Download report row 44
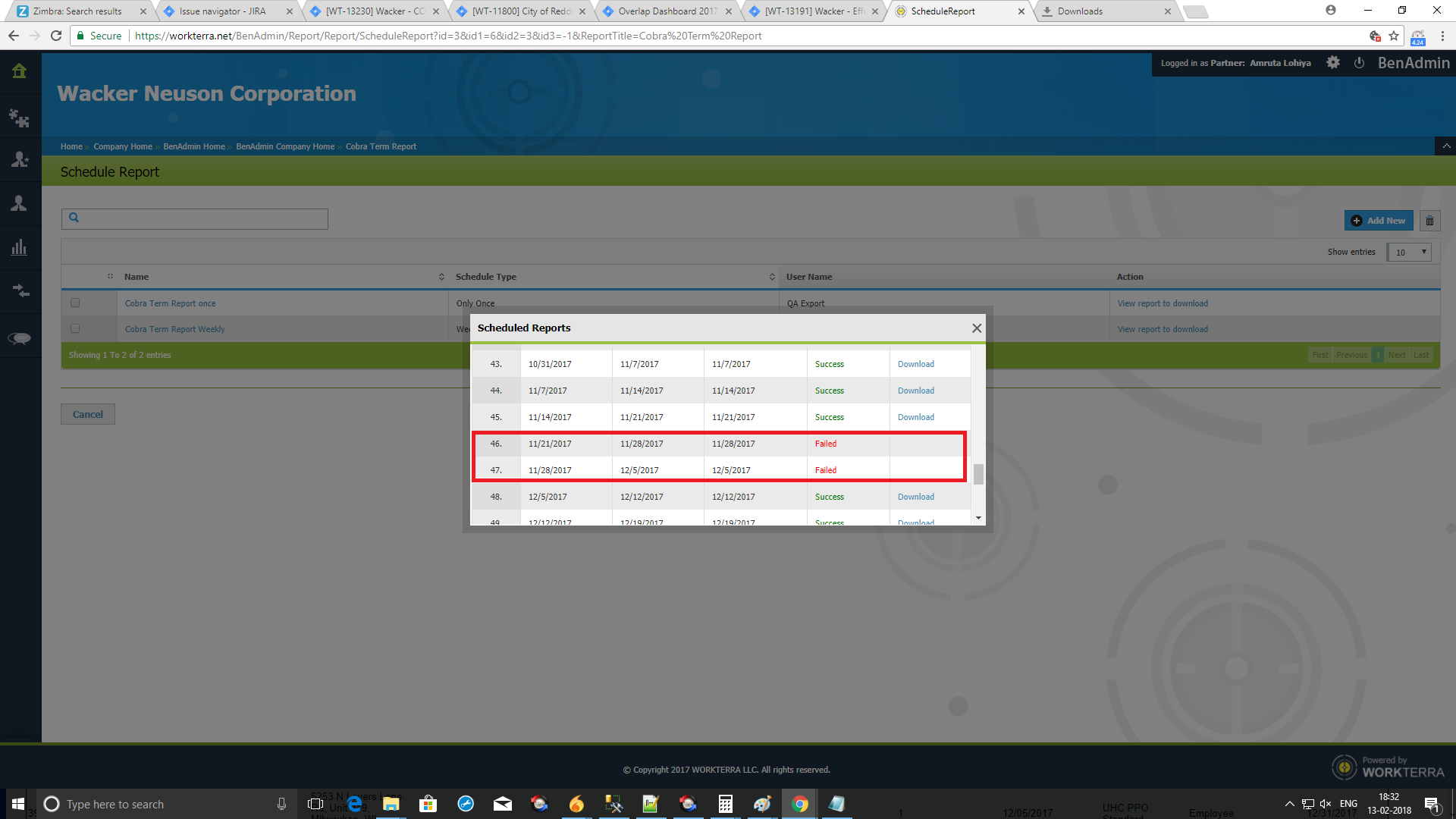Viewport: 1456px width, 819px height. [916, 391]
